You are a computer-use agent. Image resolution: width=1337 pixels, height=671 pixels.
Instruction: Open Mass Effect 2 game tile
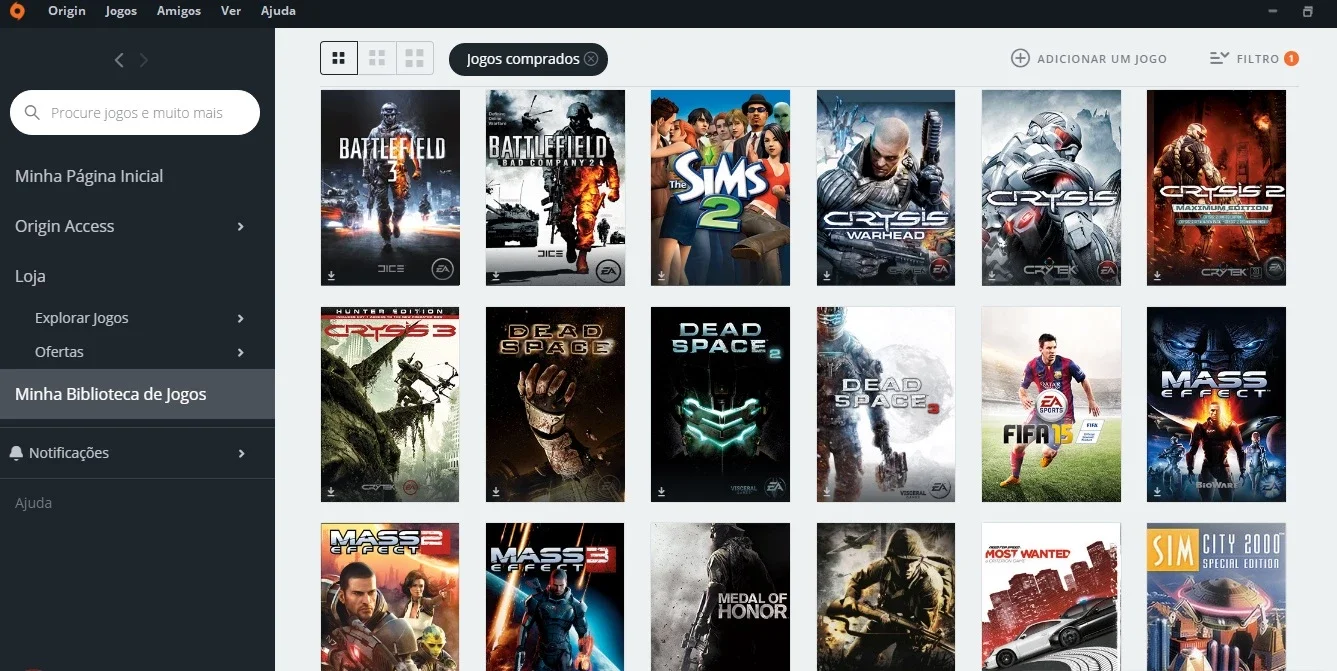coord(390,597)
